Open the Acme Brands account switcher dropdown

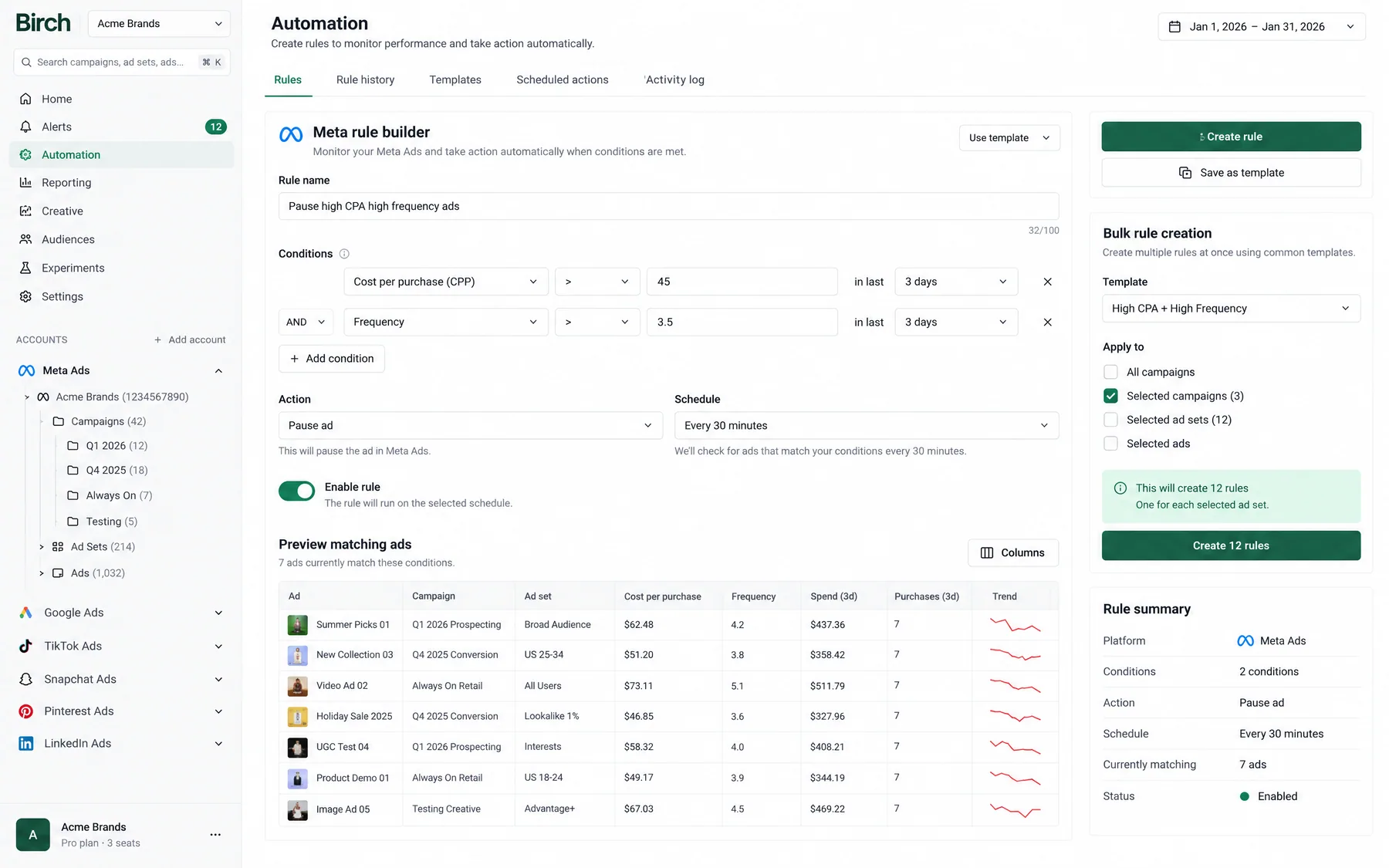[x=159, y=24]
